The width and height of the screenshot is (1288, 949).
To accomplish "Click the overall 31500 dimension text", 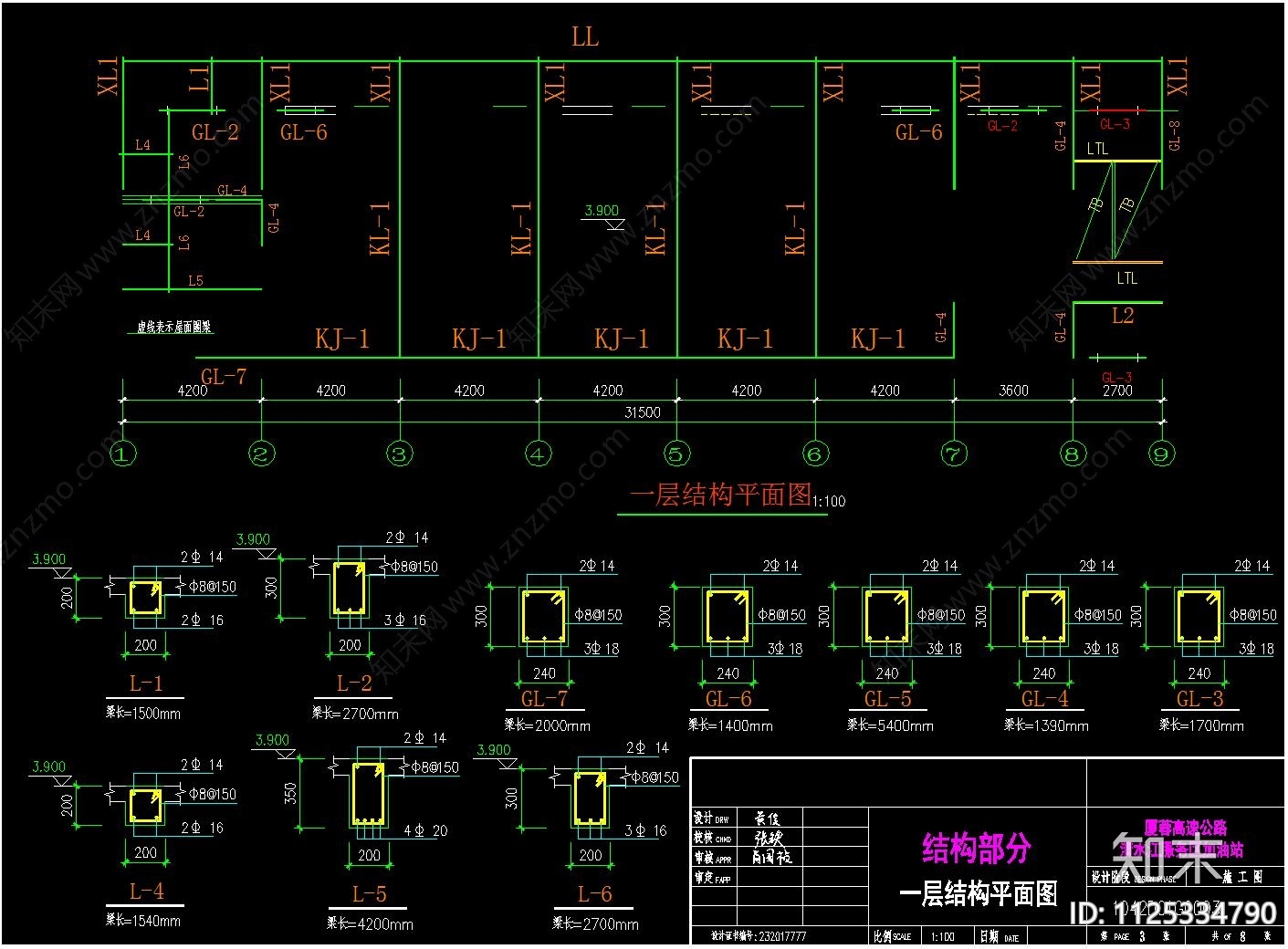I will pyautogui.click(x=643, y=412).
